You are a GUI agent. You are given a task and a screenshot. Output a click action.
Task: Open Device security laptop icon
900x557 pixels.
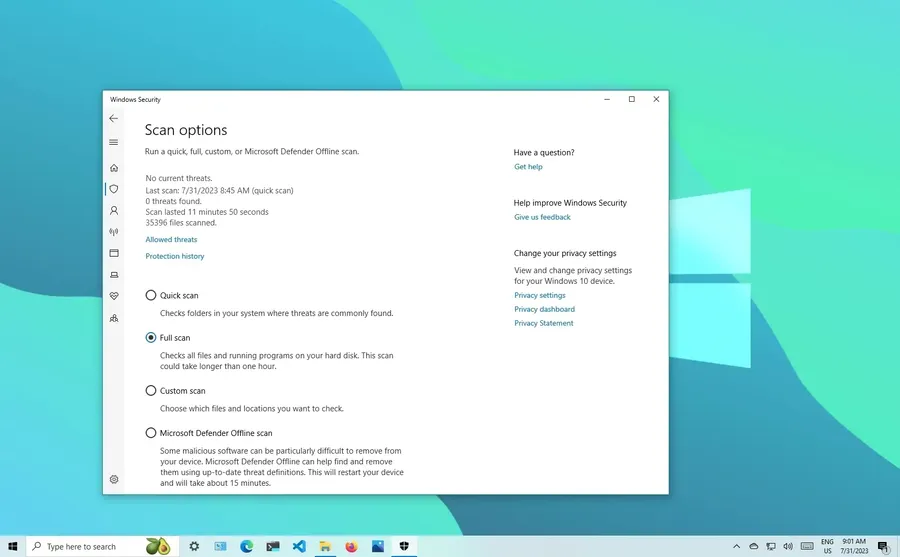[114, 275]
